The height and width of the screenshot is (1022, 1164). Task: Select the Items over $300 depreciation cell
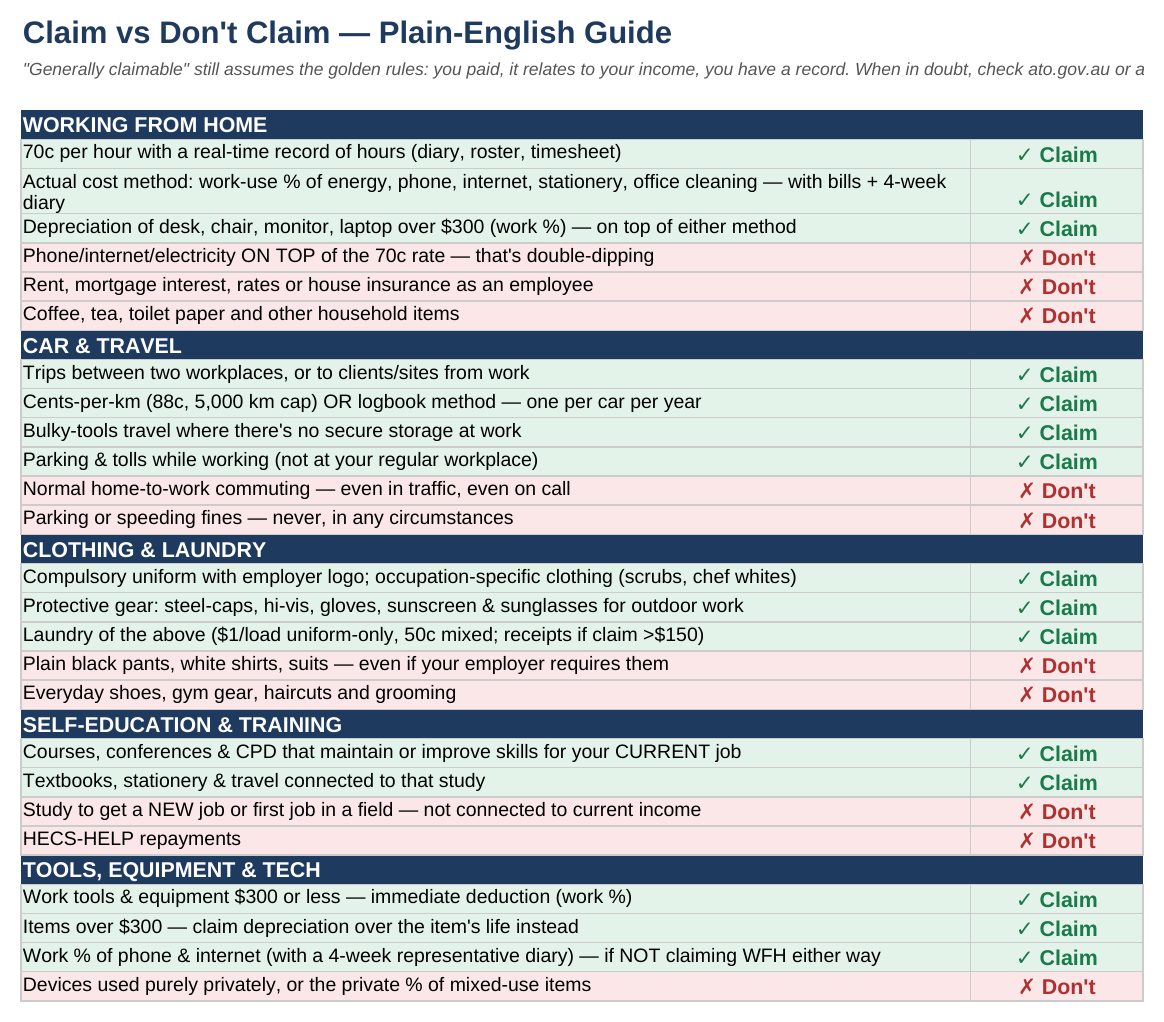point(496,928)
